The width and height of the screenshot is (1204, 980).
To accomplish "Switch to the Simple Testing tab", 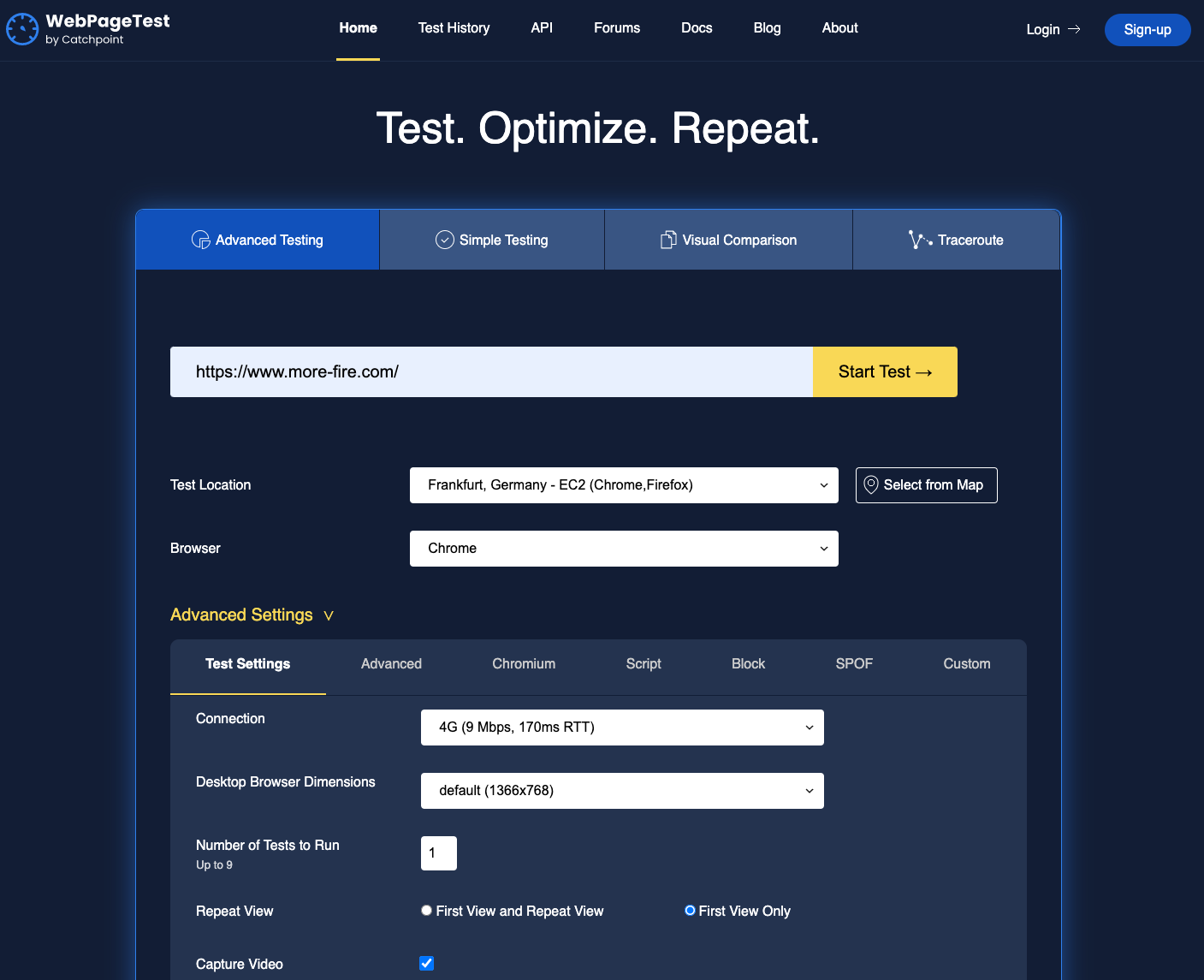I will click(492, 240).
